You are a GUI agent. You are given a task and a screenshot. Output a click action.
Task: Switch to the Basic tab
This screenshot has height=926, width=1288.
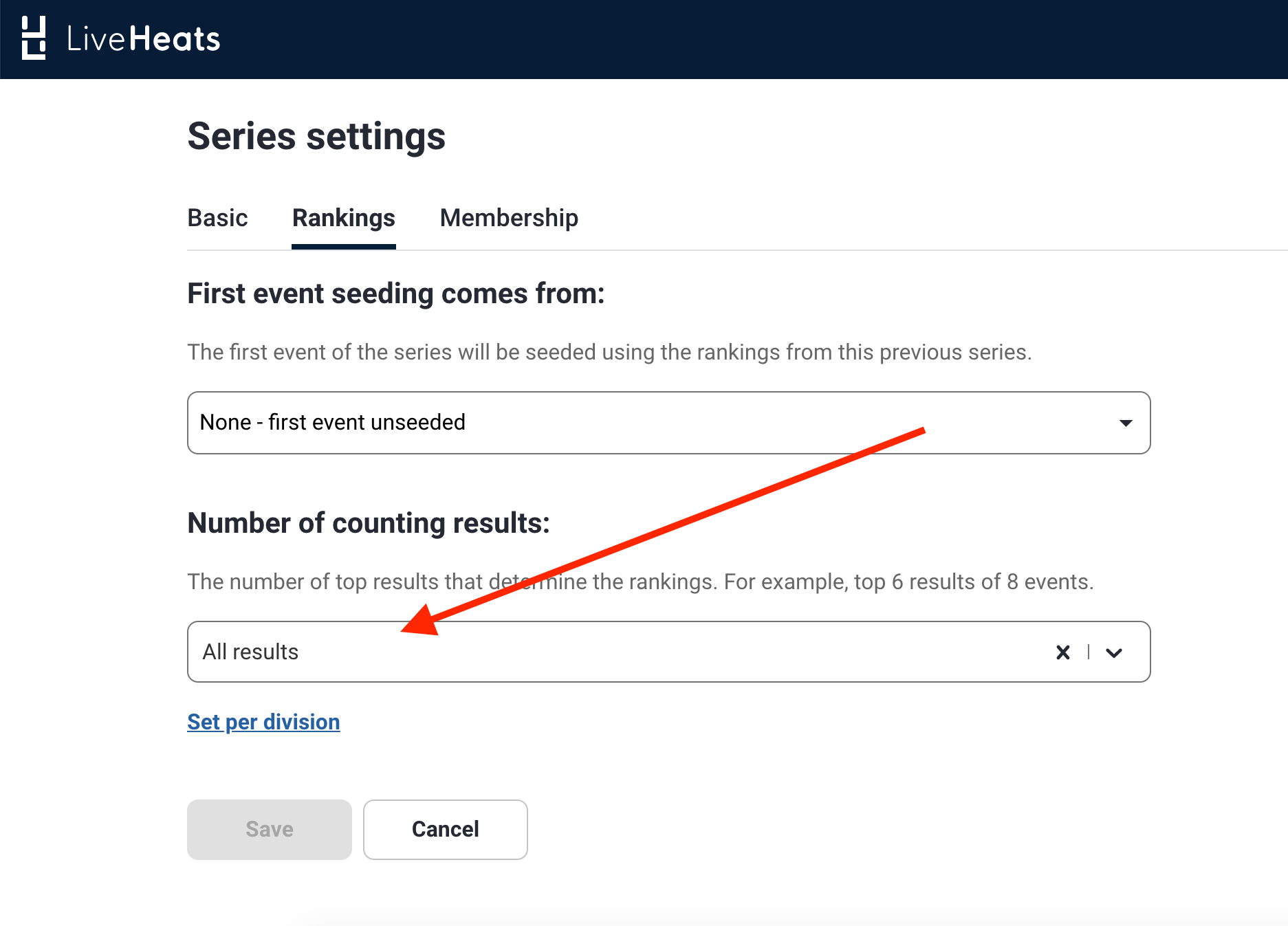[217, 218]
